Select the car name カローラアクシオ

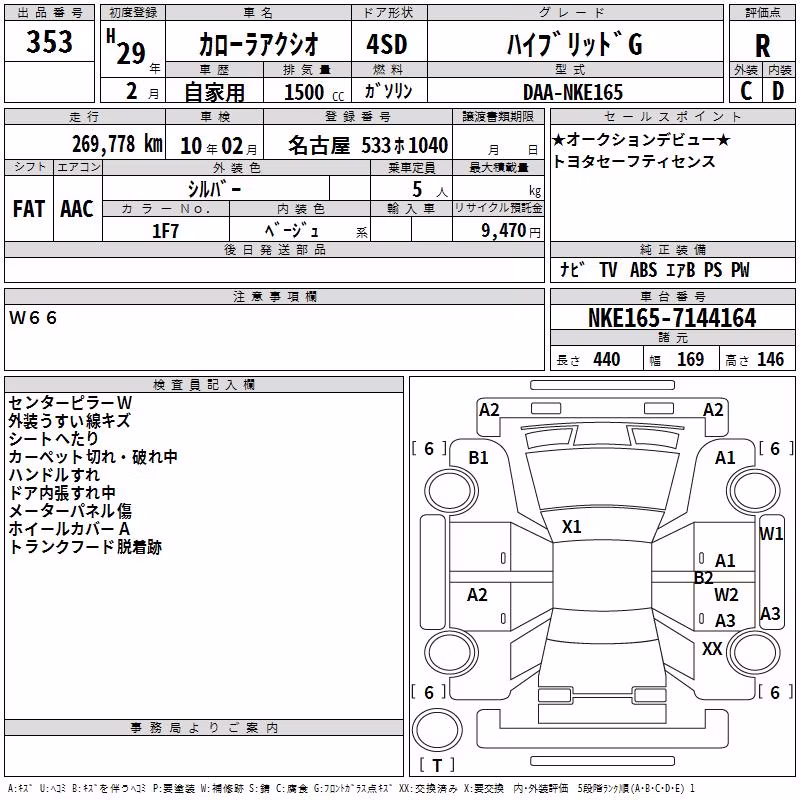(x=258, y=44)
